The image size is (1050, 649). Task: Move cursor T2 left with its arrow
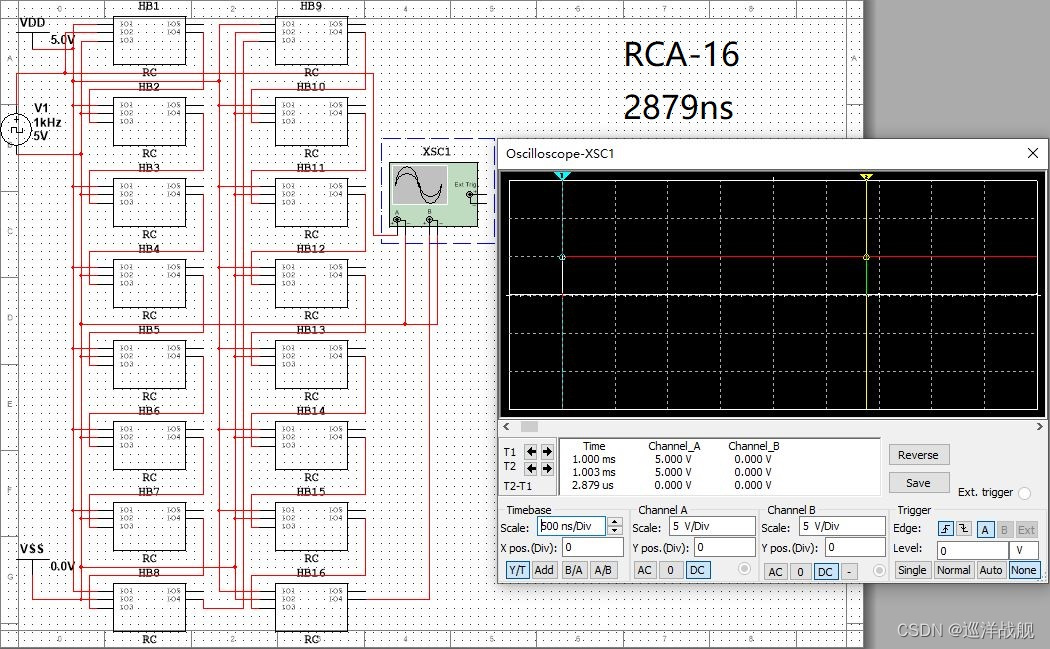click(531, 468)
